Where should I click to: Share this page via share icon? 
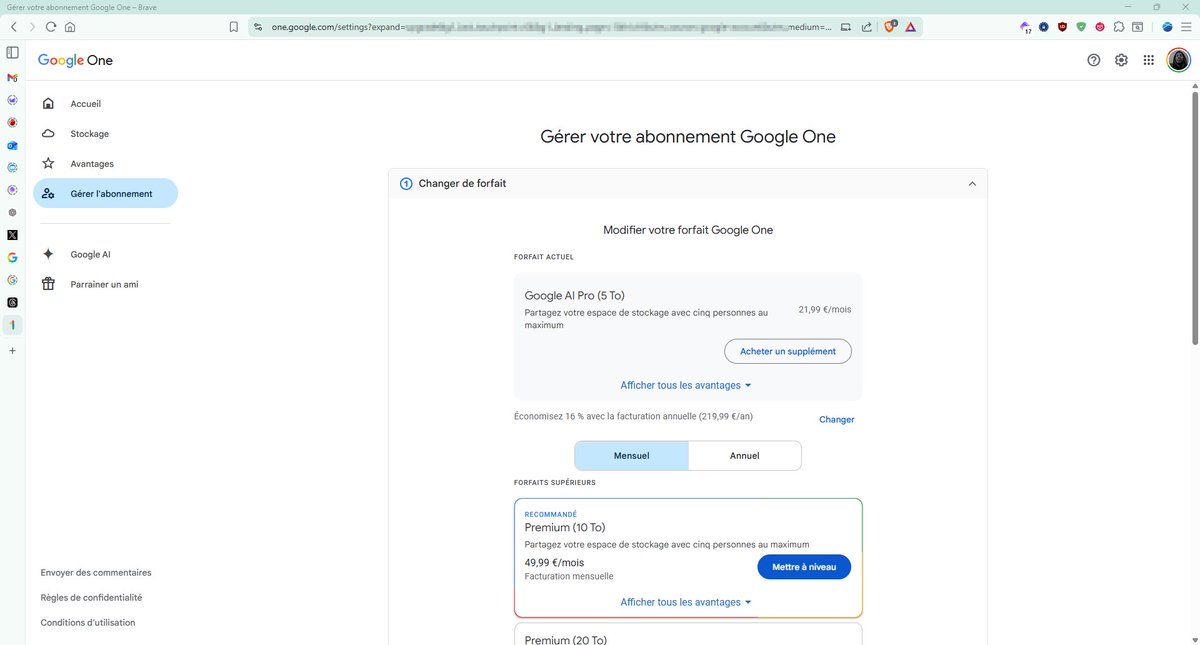click(866, 27)
